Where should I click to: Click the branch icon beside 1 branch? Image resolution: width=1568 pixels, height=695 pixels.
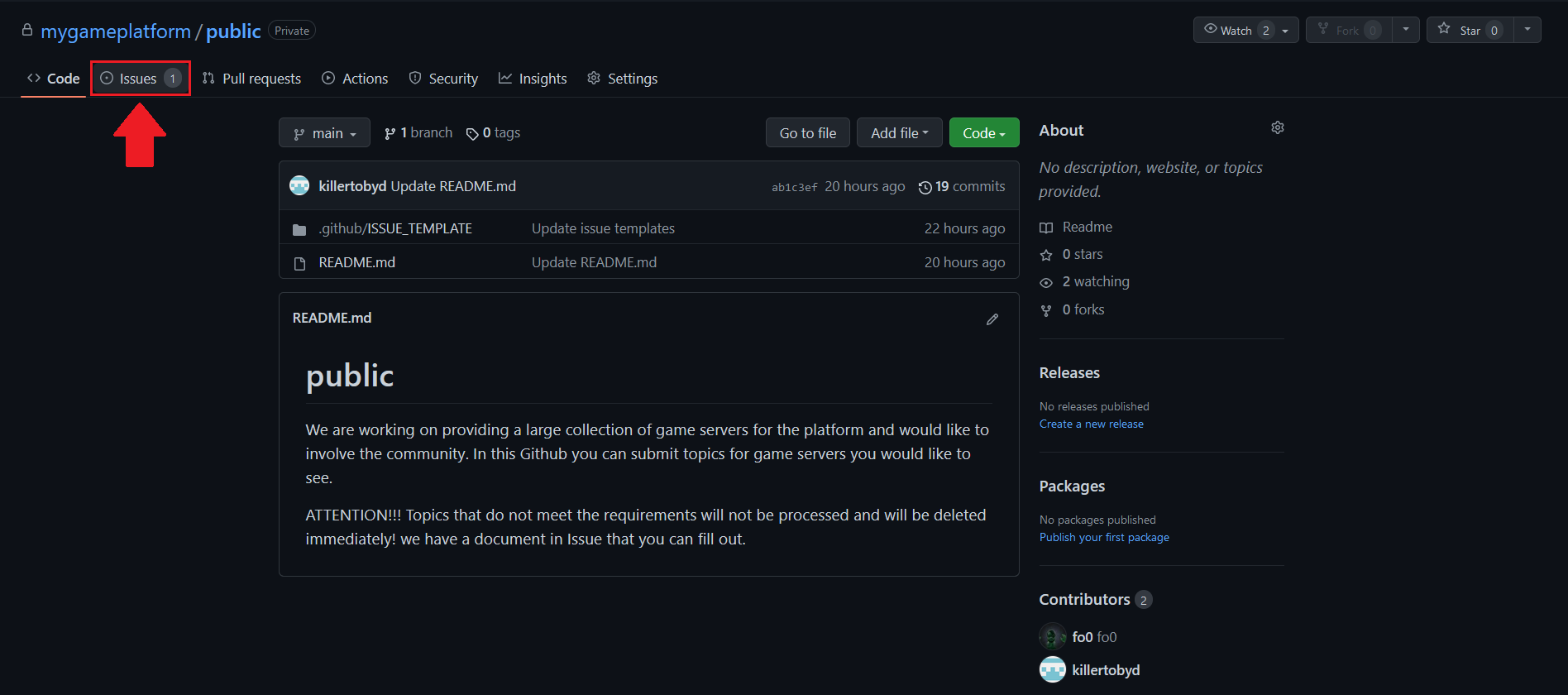(390, 133)
